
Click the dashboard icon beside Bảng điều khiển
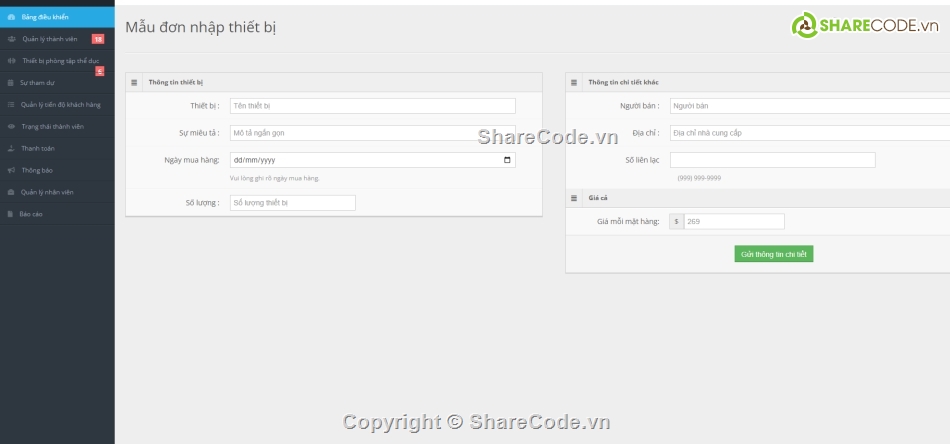[10, 17]
